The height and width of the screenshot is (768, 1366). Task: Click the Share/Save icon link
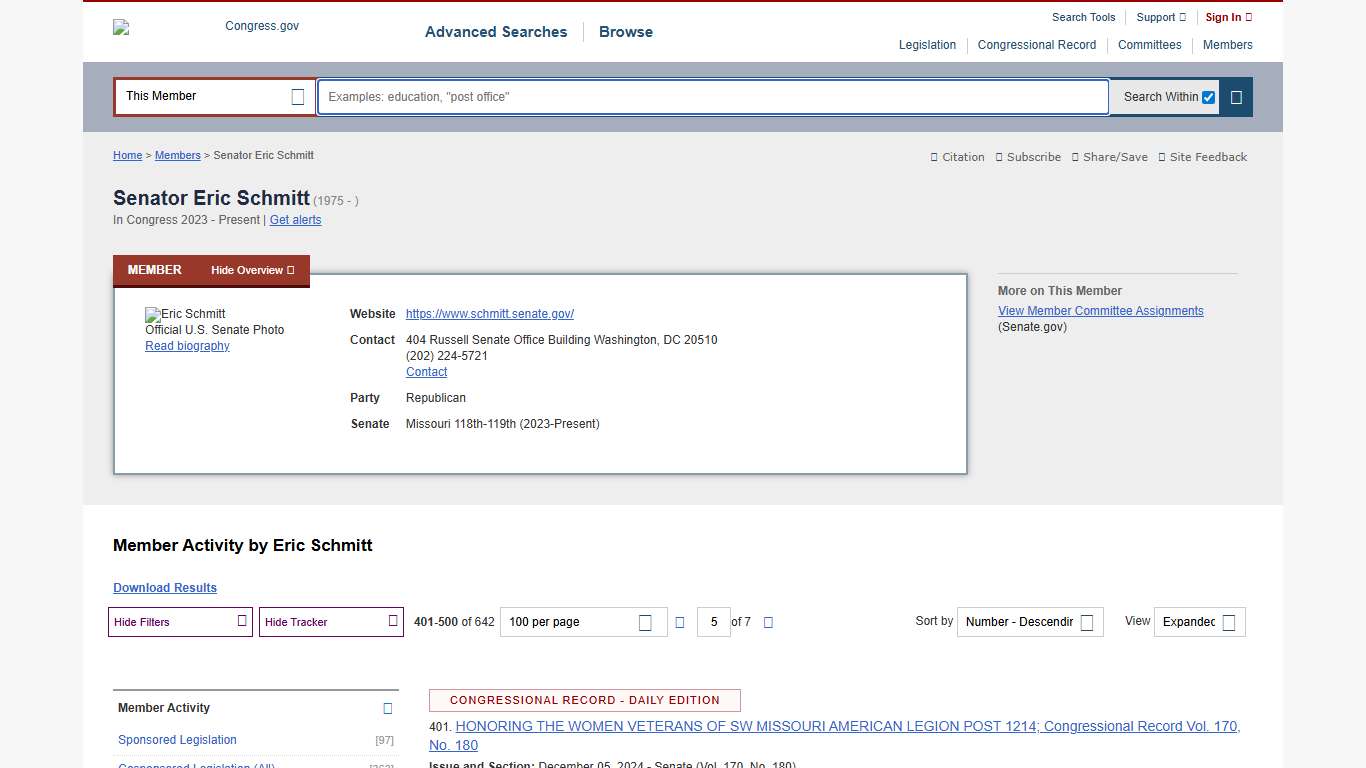tap(1109, 157)
